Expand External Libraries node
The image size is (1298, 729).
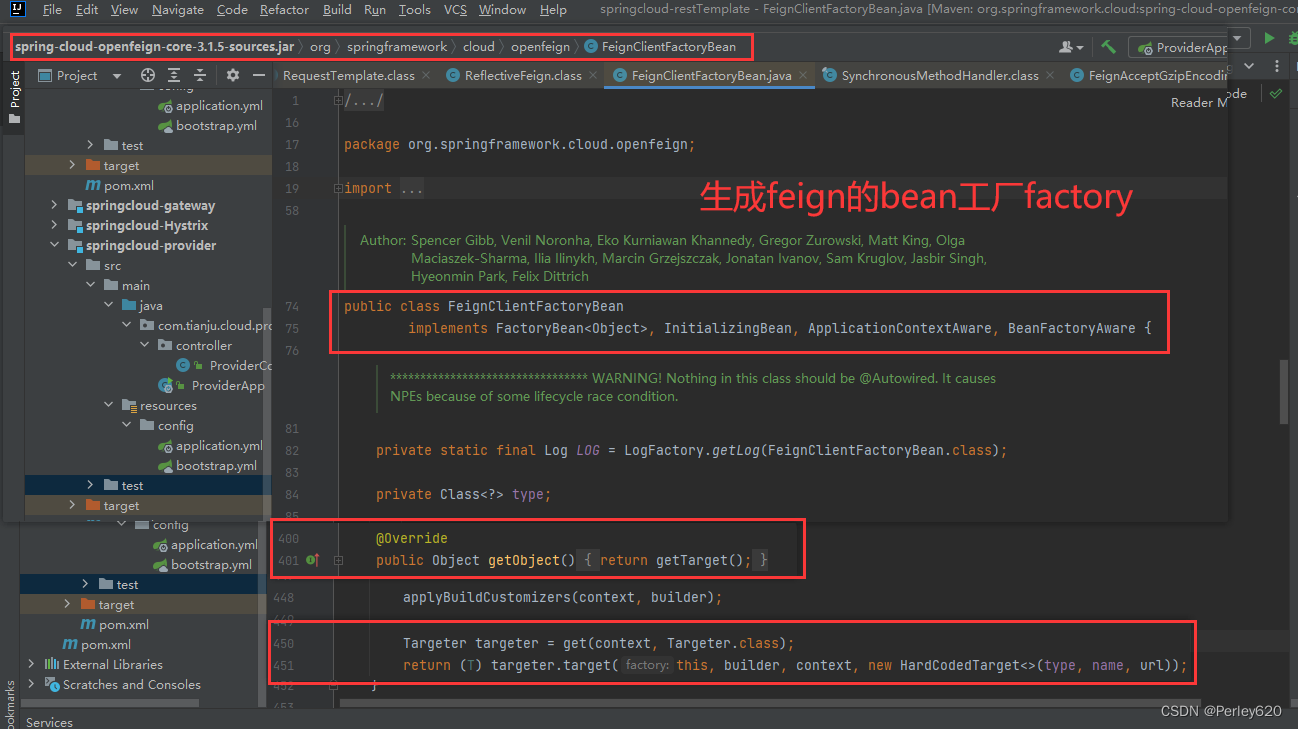30,665
